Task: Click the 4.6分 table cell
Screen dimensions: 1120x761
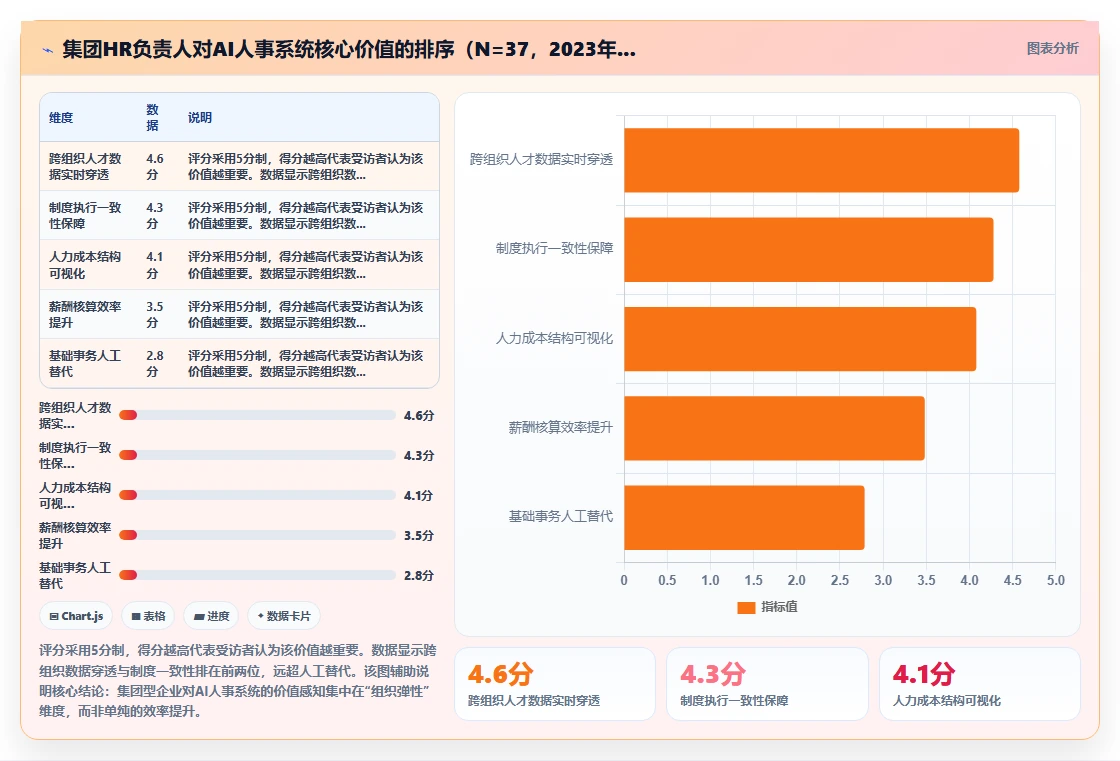Action: [158, 166]
